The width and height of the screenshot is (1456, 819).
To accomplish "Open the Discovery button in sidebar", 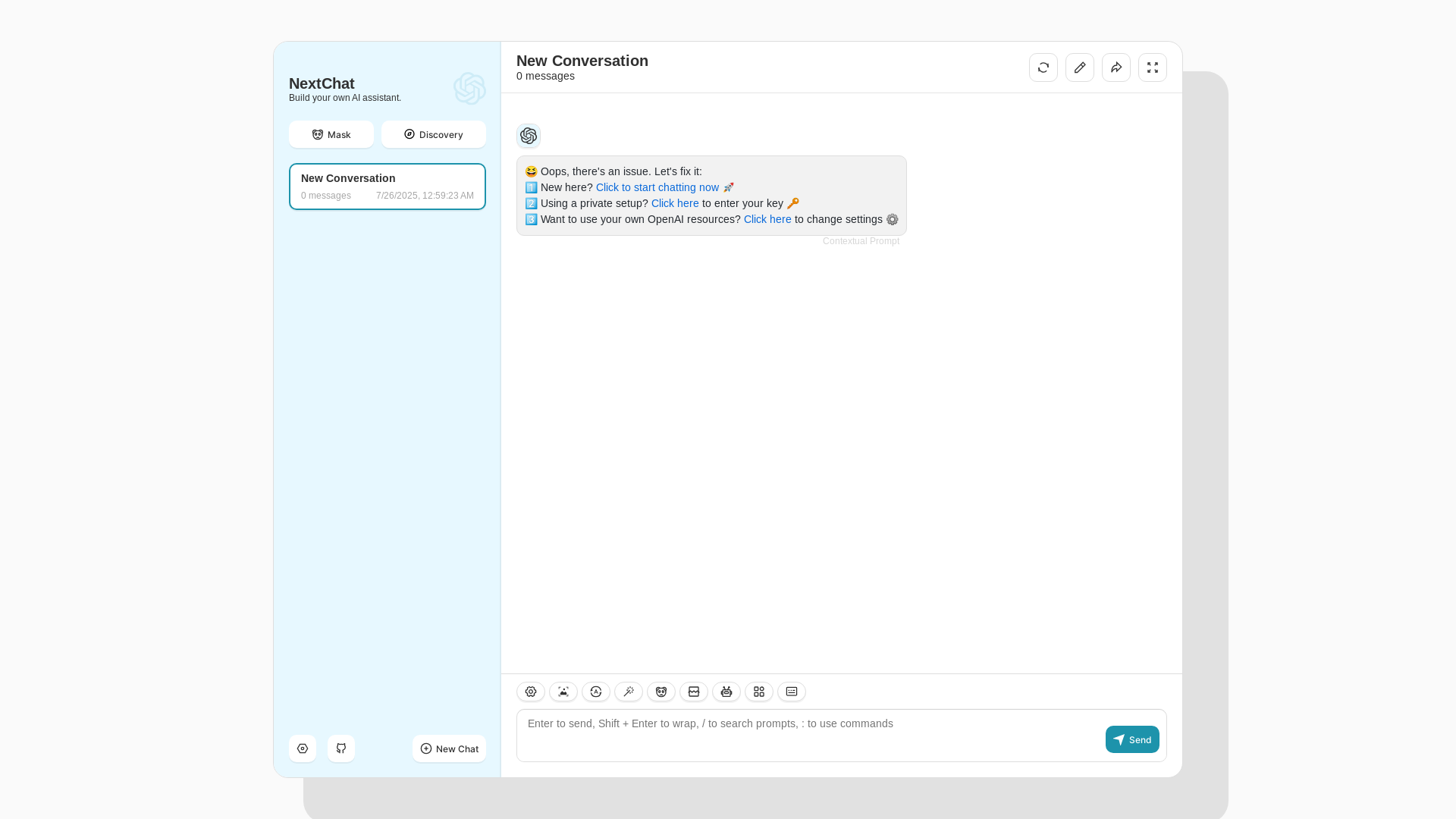I will pos(434,134).
